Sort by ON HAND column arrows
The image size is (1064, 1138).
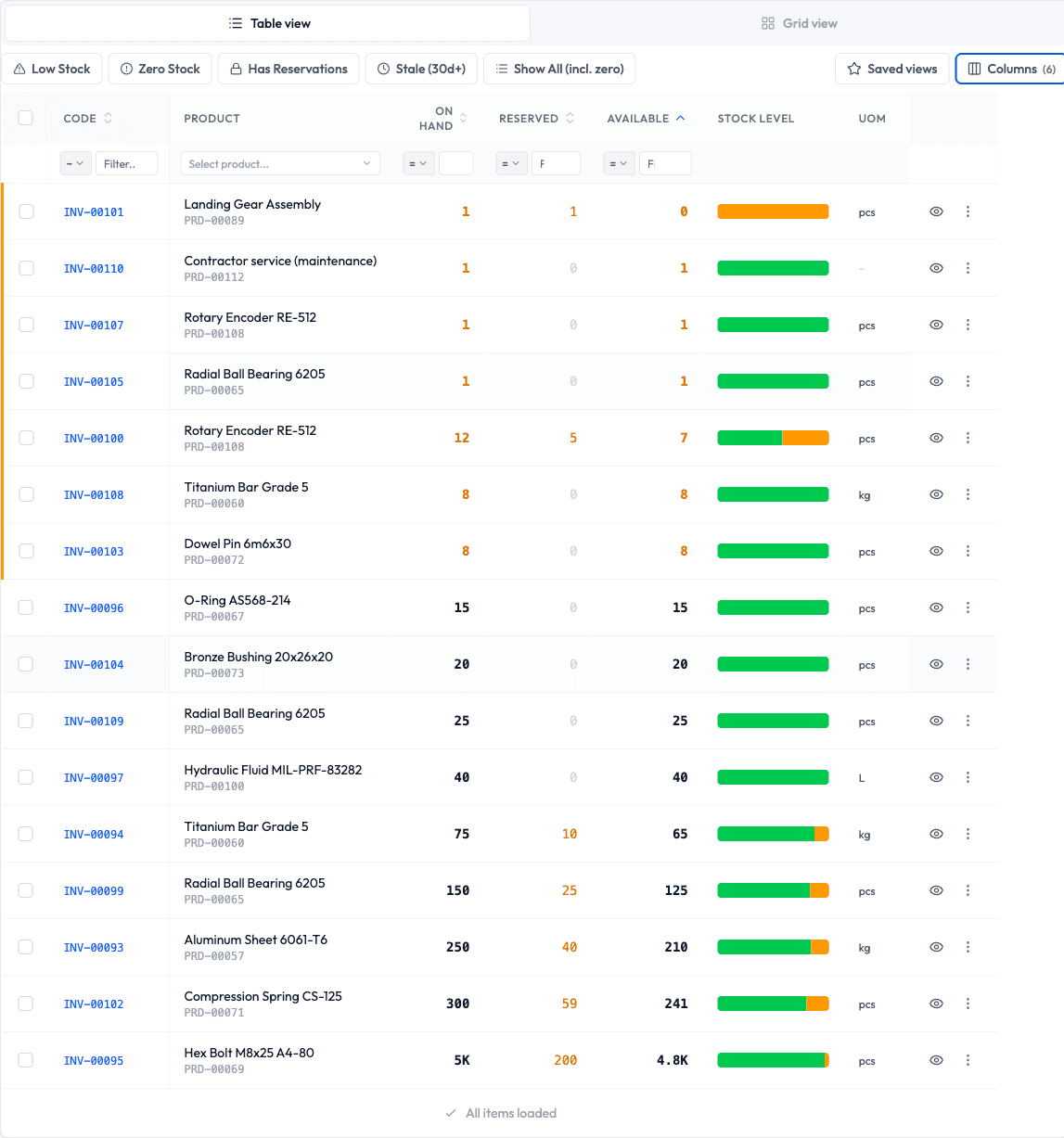464,118
